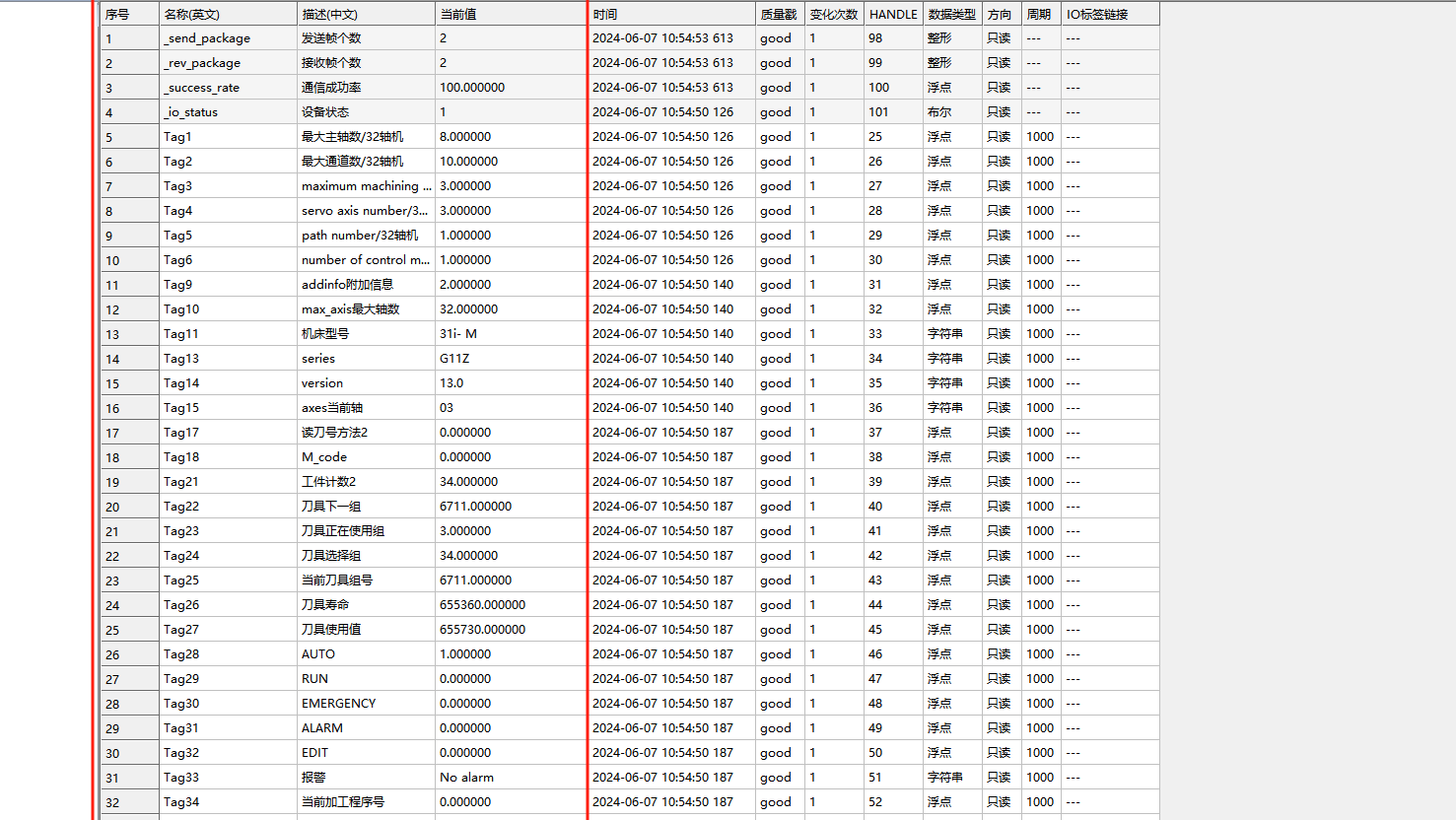The height and width of the screenshot is (820, 1456).
Task: Select the _rev_package tag name
Action: (x=228, y=62)
